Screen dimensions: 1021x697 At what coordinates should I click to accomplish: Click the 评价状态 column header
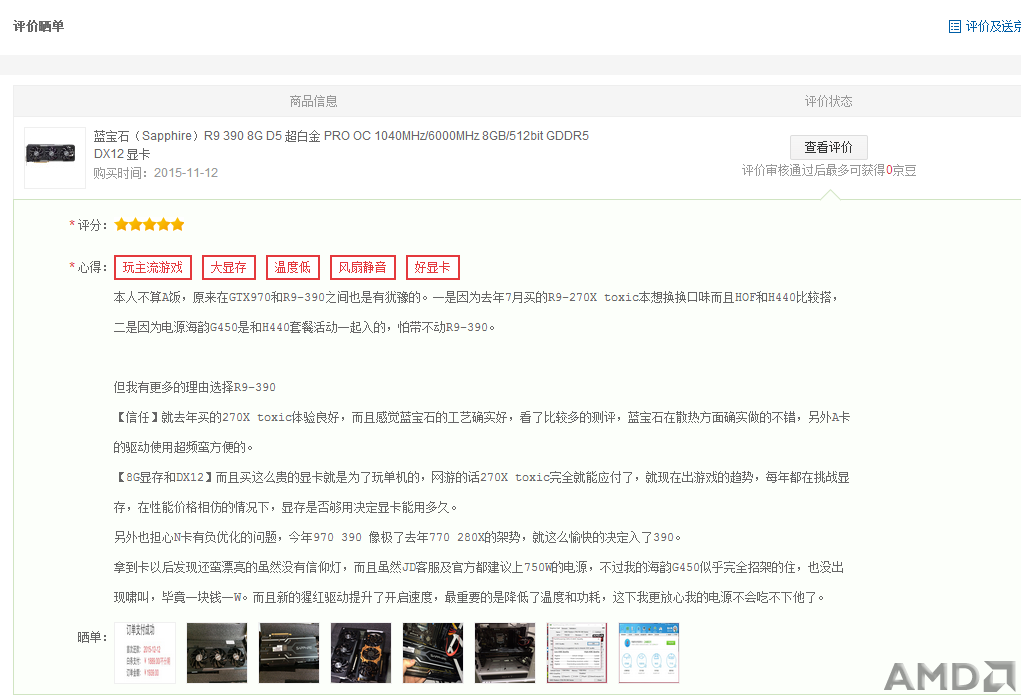(828, 101)
